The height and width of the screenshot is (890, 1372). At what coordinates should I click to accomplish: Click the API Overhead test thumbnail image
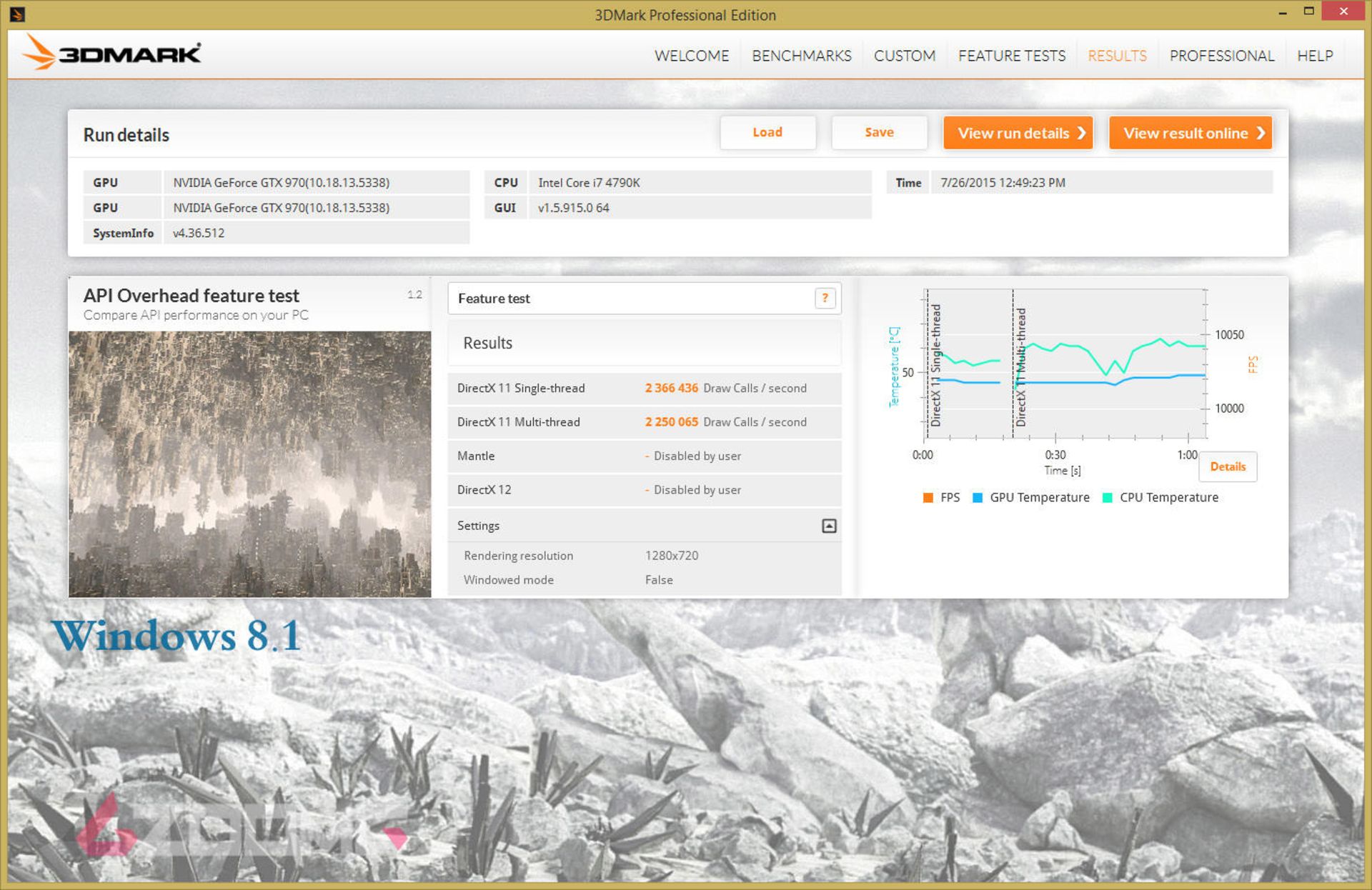click(249, 464)
